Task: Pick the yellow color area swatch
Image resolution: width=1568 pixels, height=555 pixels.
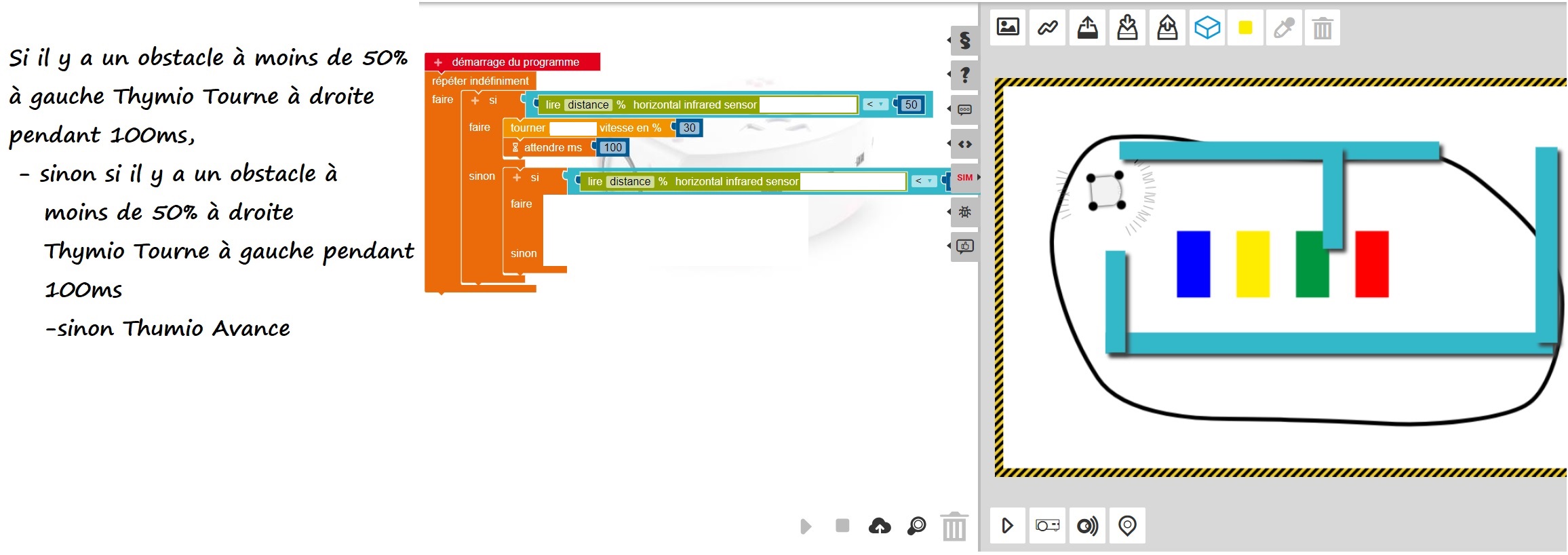Action: click(x=1246, y=27)
